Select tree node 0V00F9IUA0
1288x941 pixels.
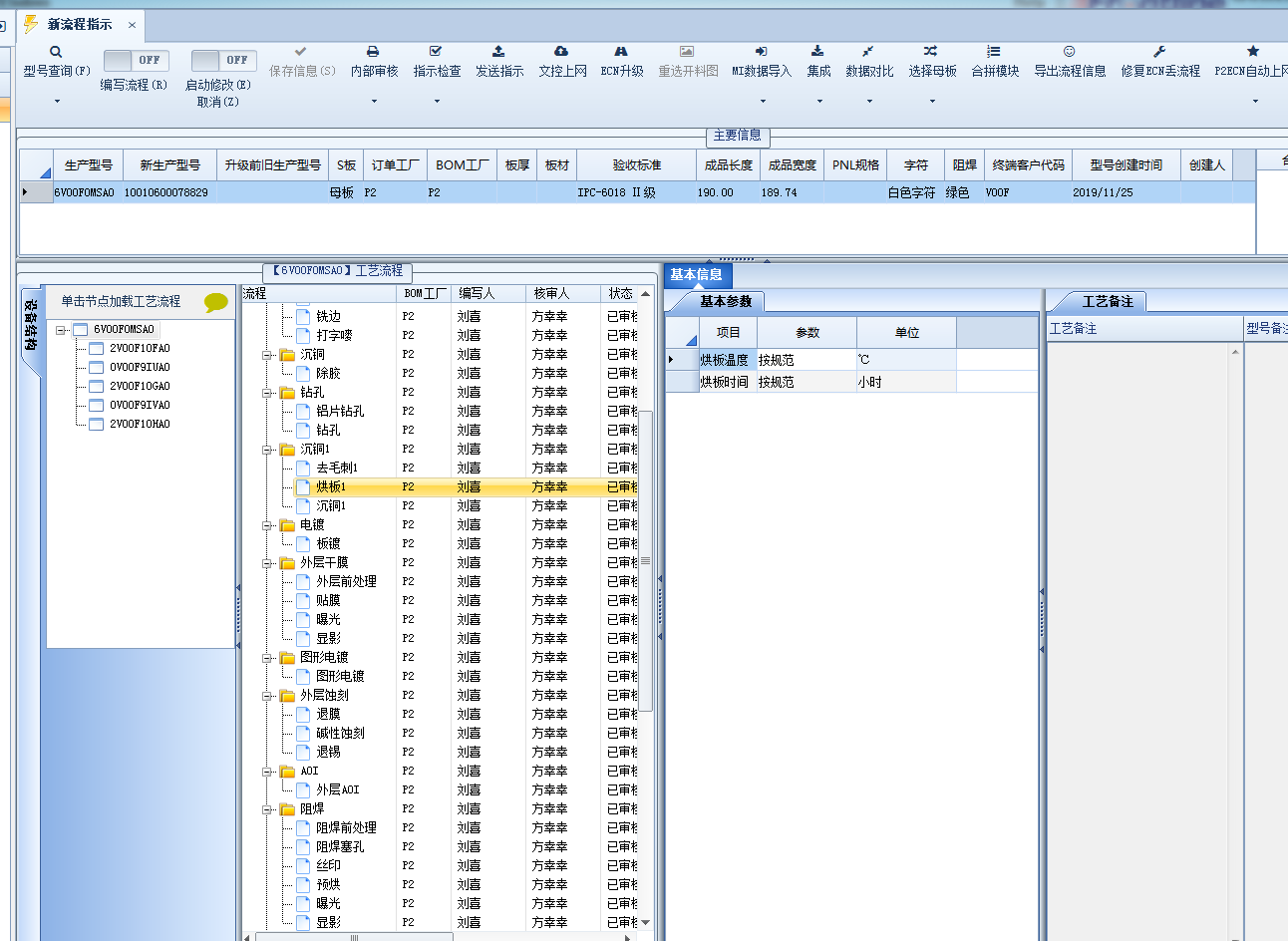coord(140,367)
